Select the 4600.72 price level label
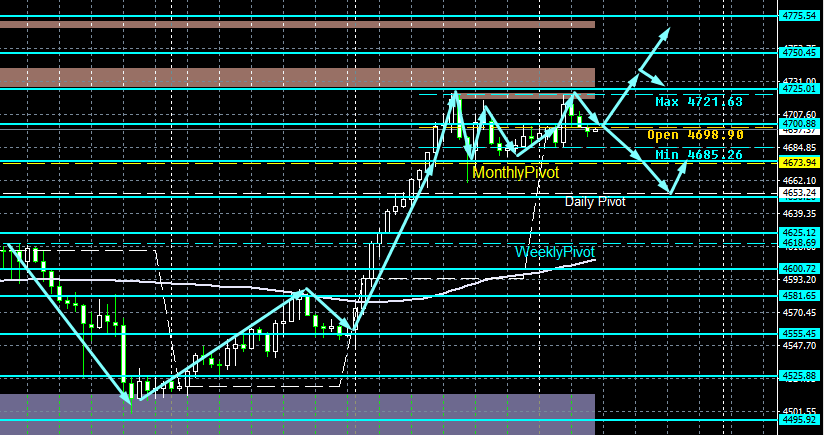The width and height of the screenshot is (824, 435). [x=799, y=268]
